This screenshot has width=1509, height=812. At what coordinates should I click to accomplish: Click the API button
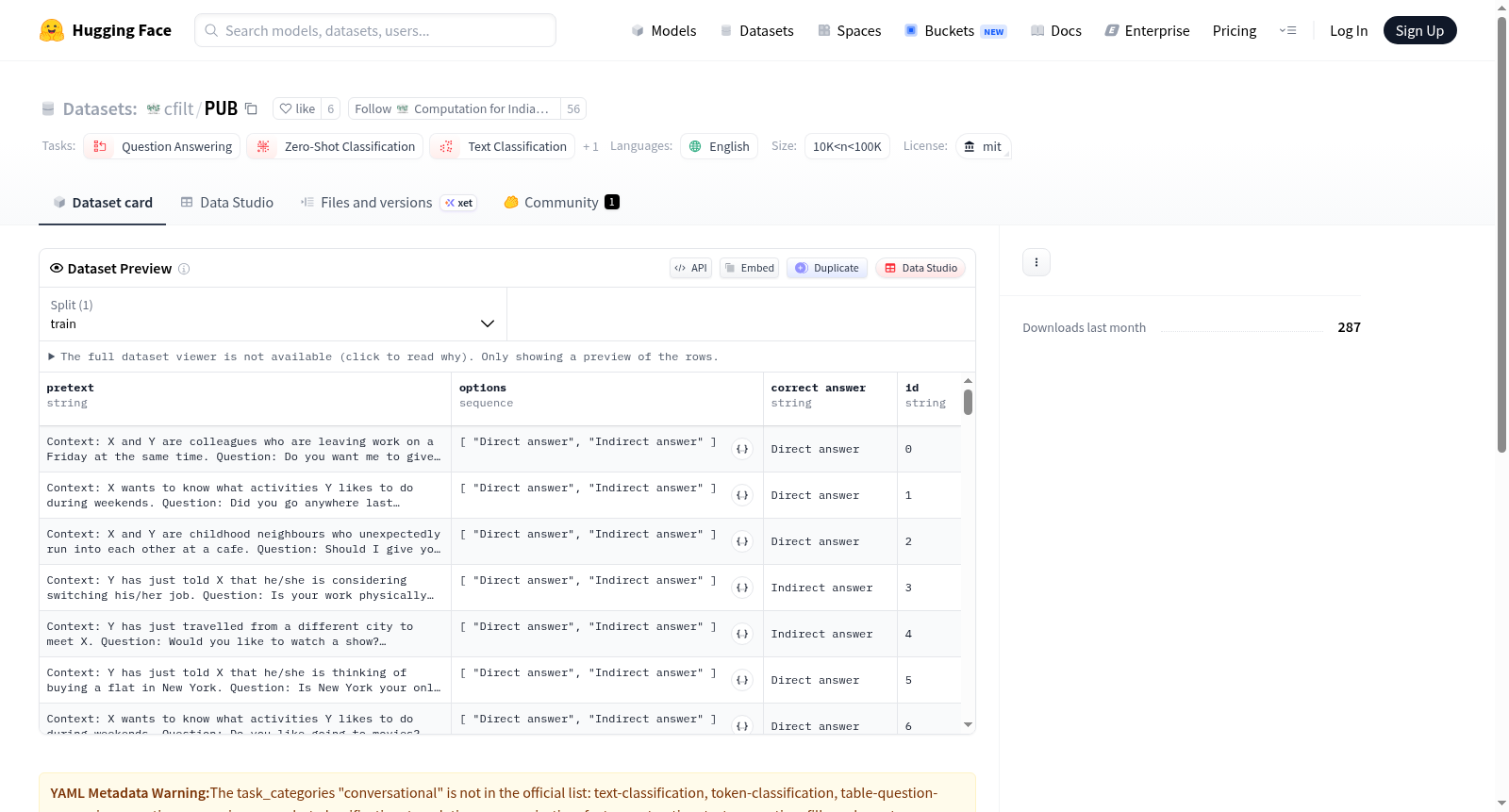690,268
